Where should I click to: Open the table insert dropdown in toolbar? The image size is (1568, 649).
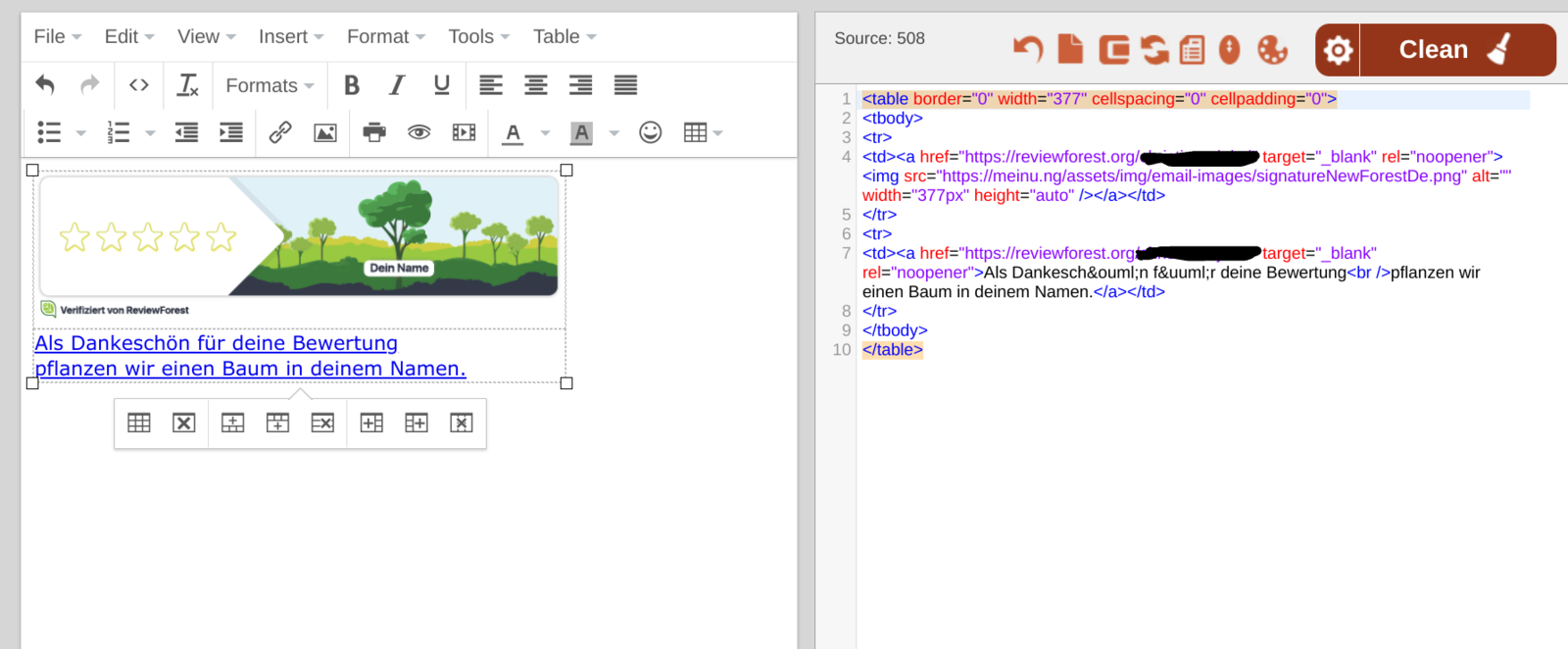pyautogui.click(x=703, y=132)
